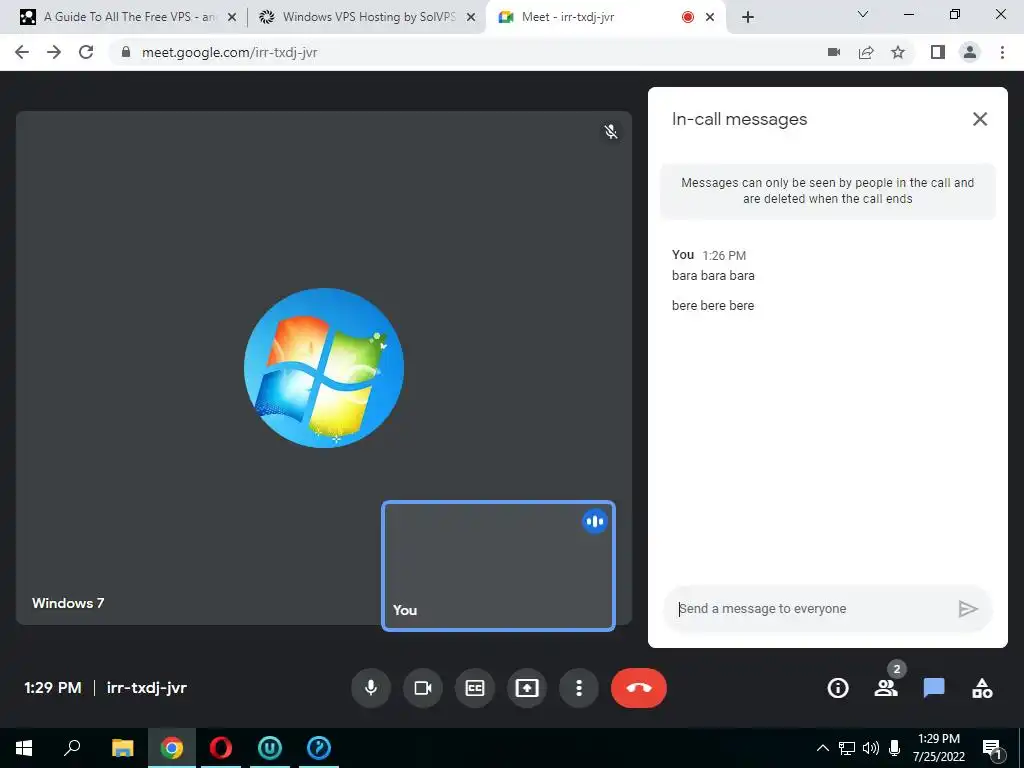This screenshot has width=1024, height=768.
Task: Leave the call with red hang-up button
Action: [x=639, y=688]
